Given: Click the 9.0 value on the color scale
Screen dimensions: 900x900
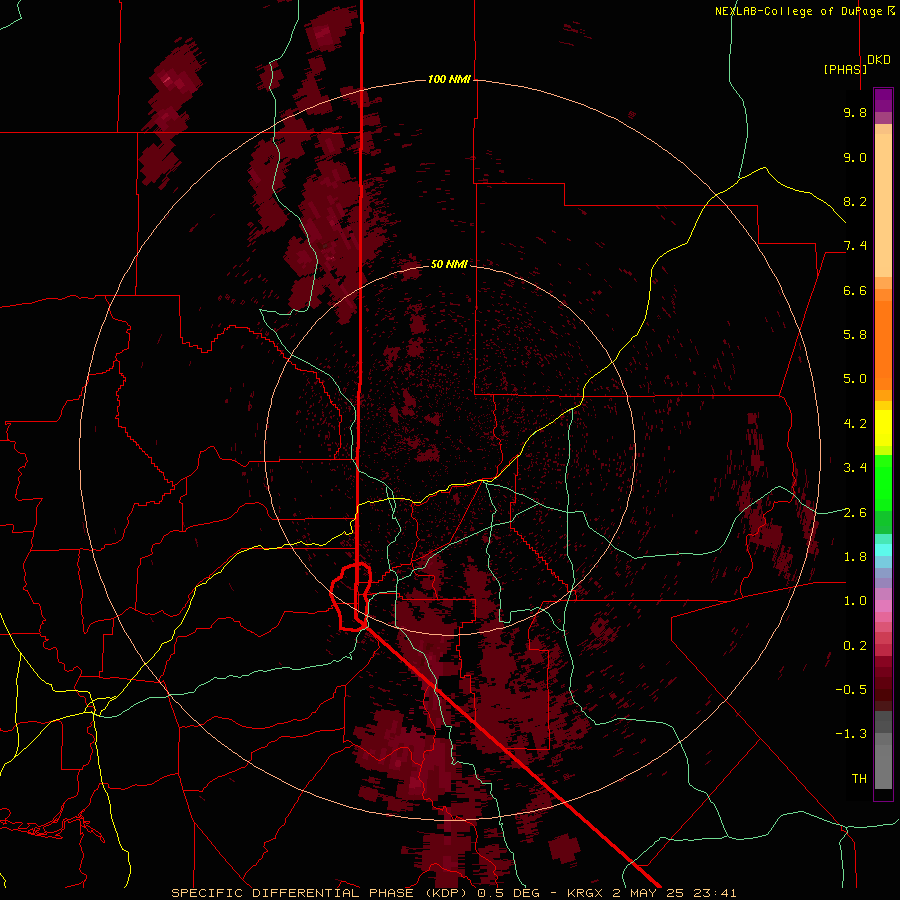Looking at the screenshot, I should coord(855,157).
